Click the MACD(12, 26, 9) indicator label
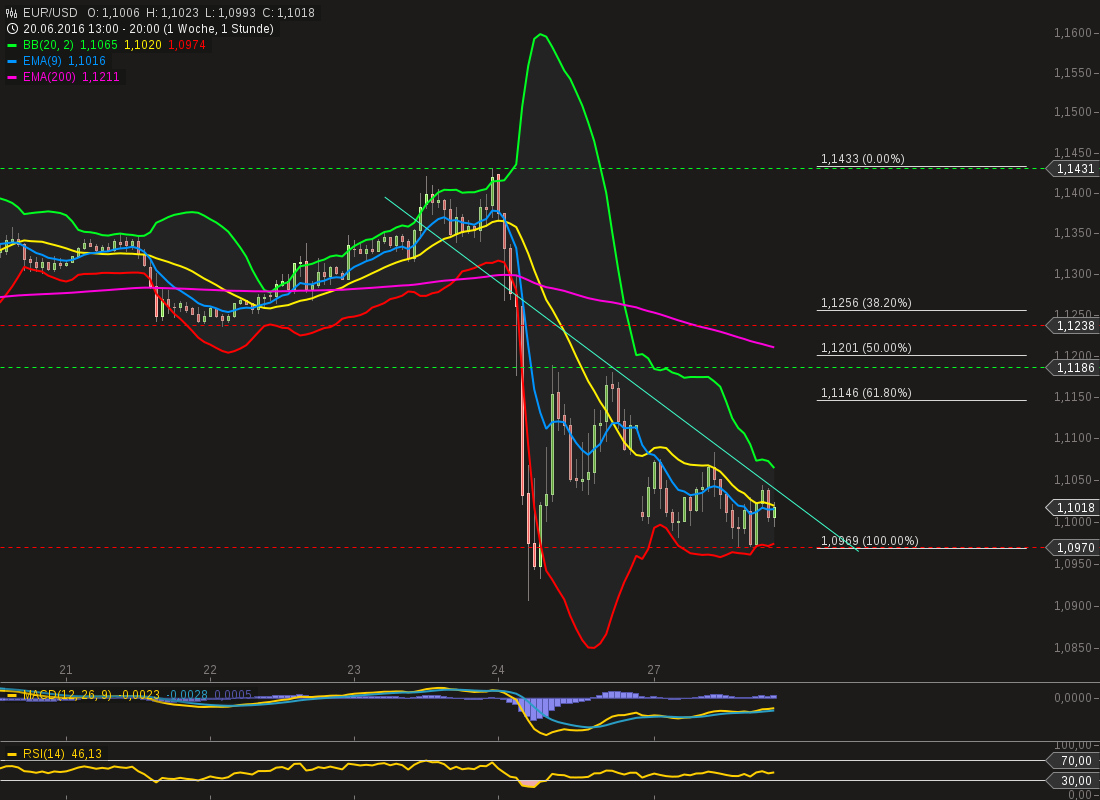 (67, 695)
